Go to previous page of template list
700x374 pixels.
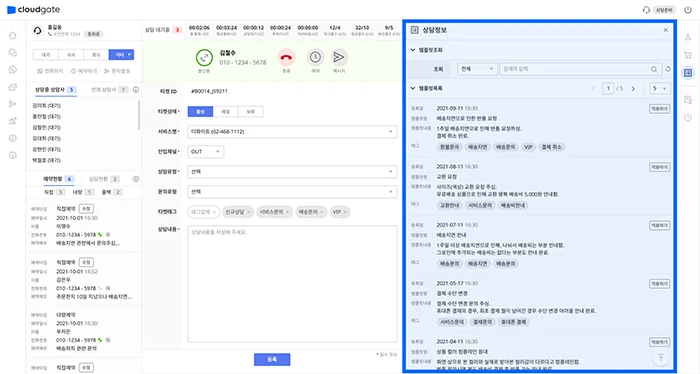593,88
